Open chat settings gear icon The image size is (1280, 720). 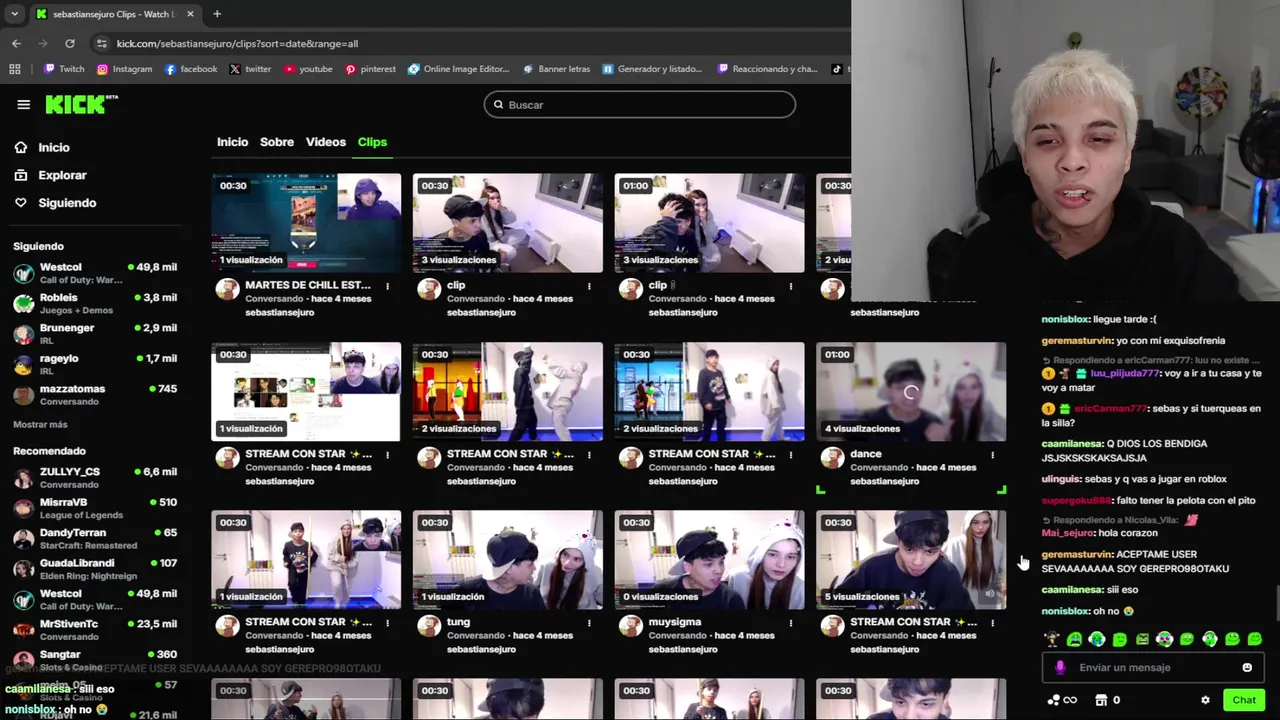point(1205,700)
